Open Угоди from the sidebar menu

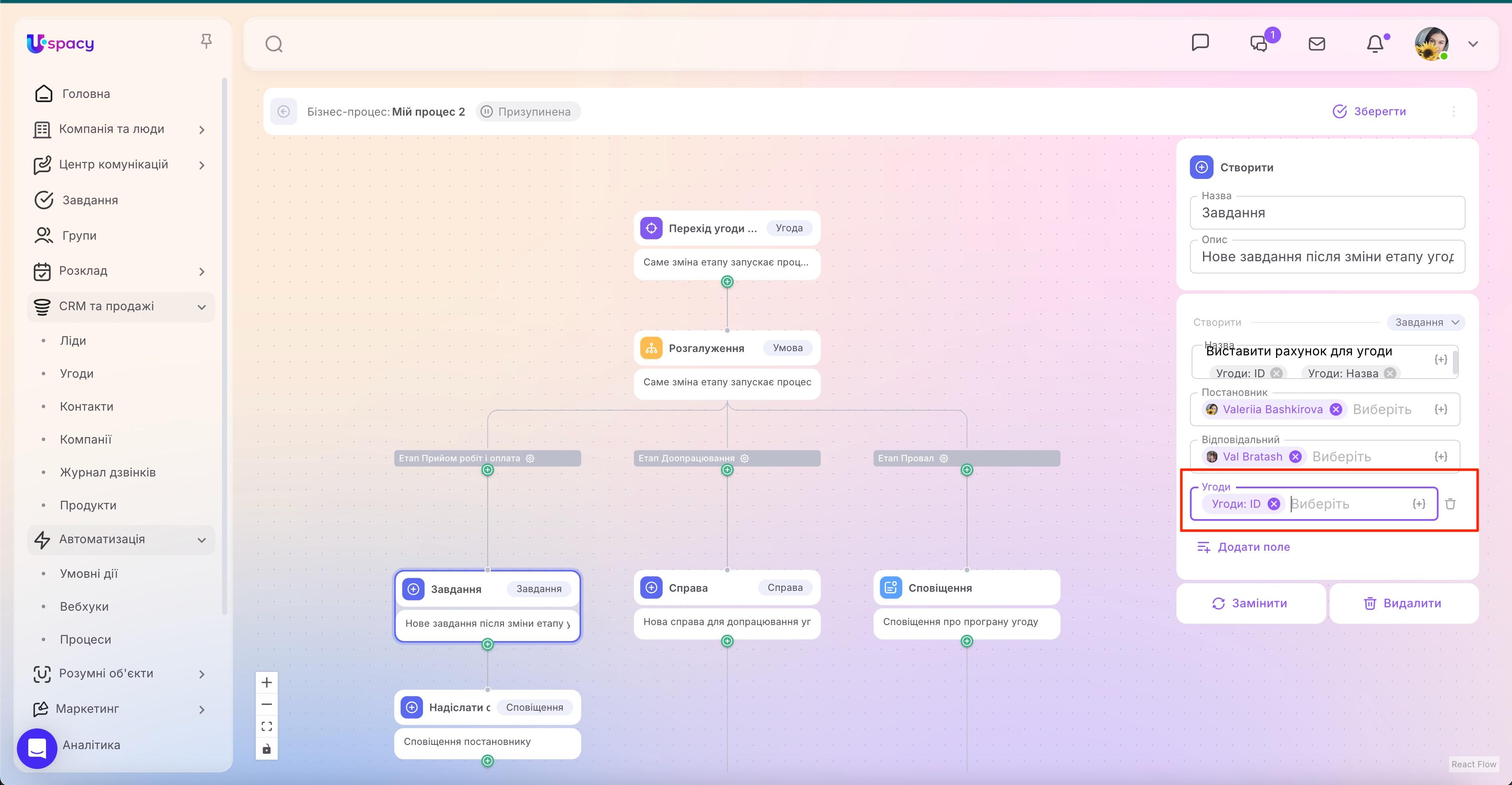(77, 373)
